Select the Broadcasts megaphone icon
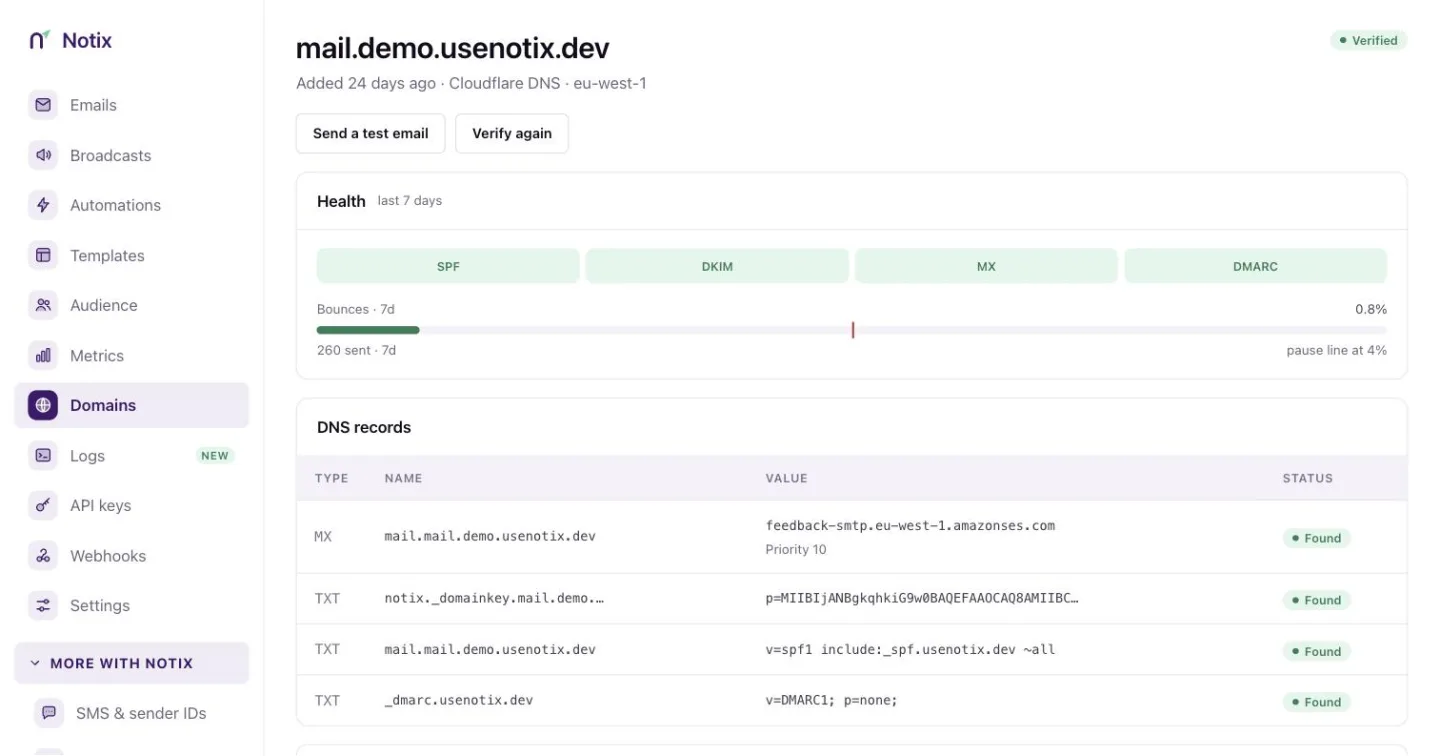Viewport: 1440px width, 756px height. tap(43, 155)
